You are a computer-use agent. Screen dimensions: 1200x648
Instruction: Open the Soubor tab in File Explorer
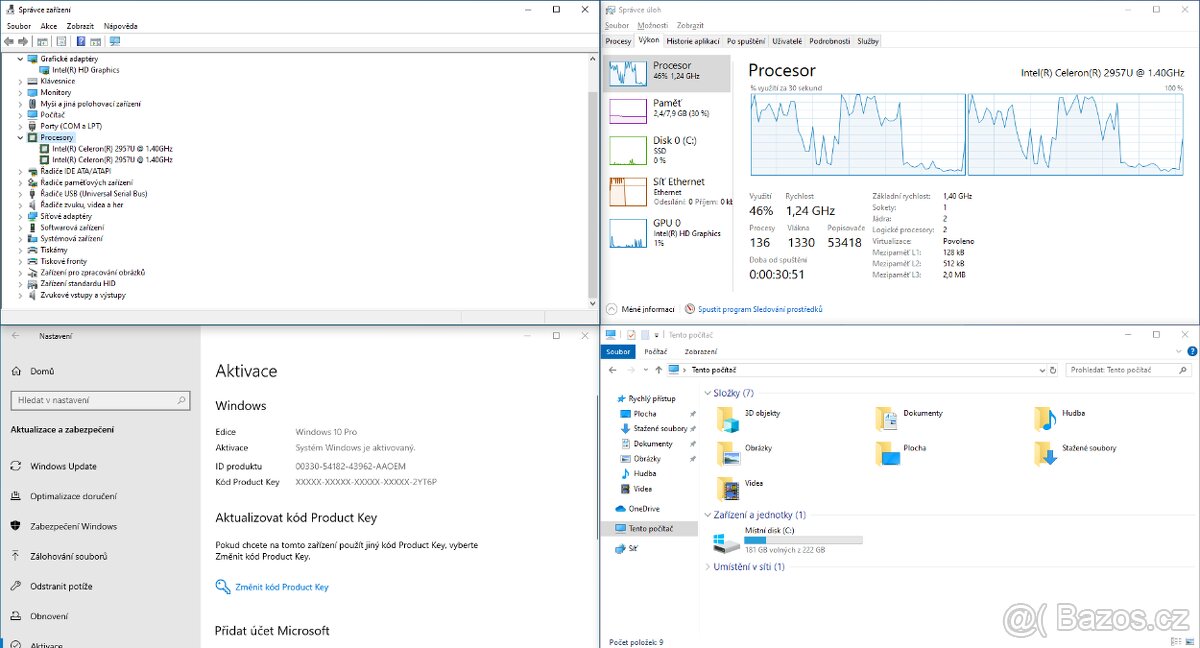coord(618,352)
